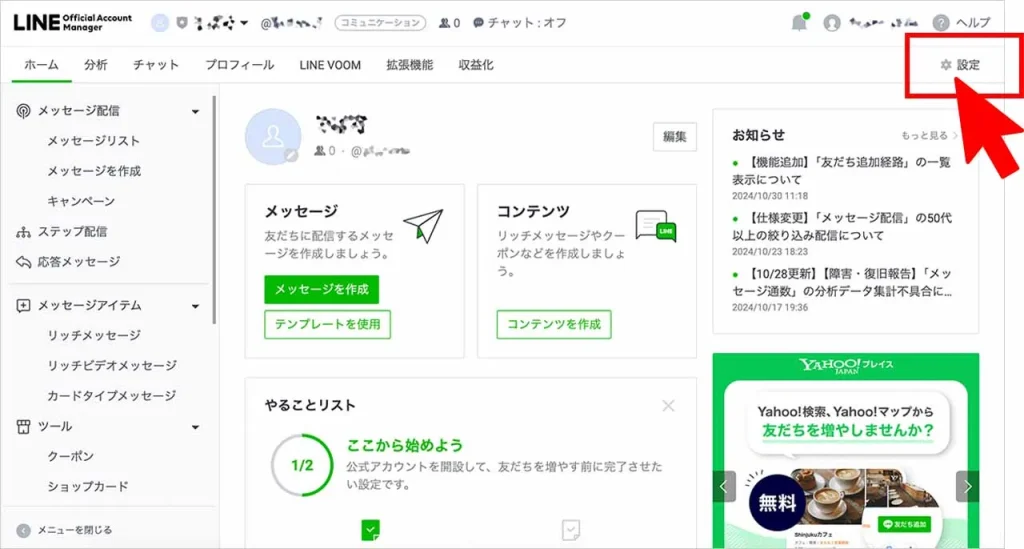Click the settings gear icon
The height and width of the screenshot is (549, 1024).
[x=946, y=65]
